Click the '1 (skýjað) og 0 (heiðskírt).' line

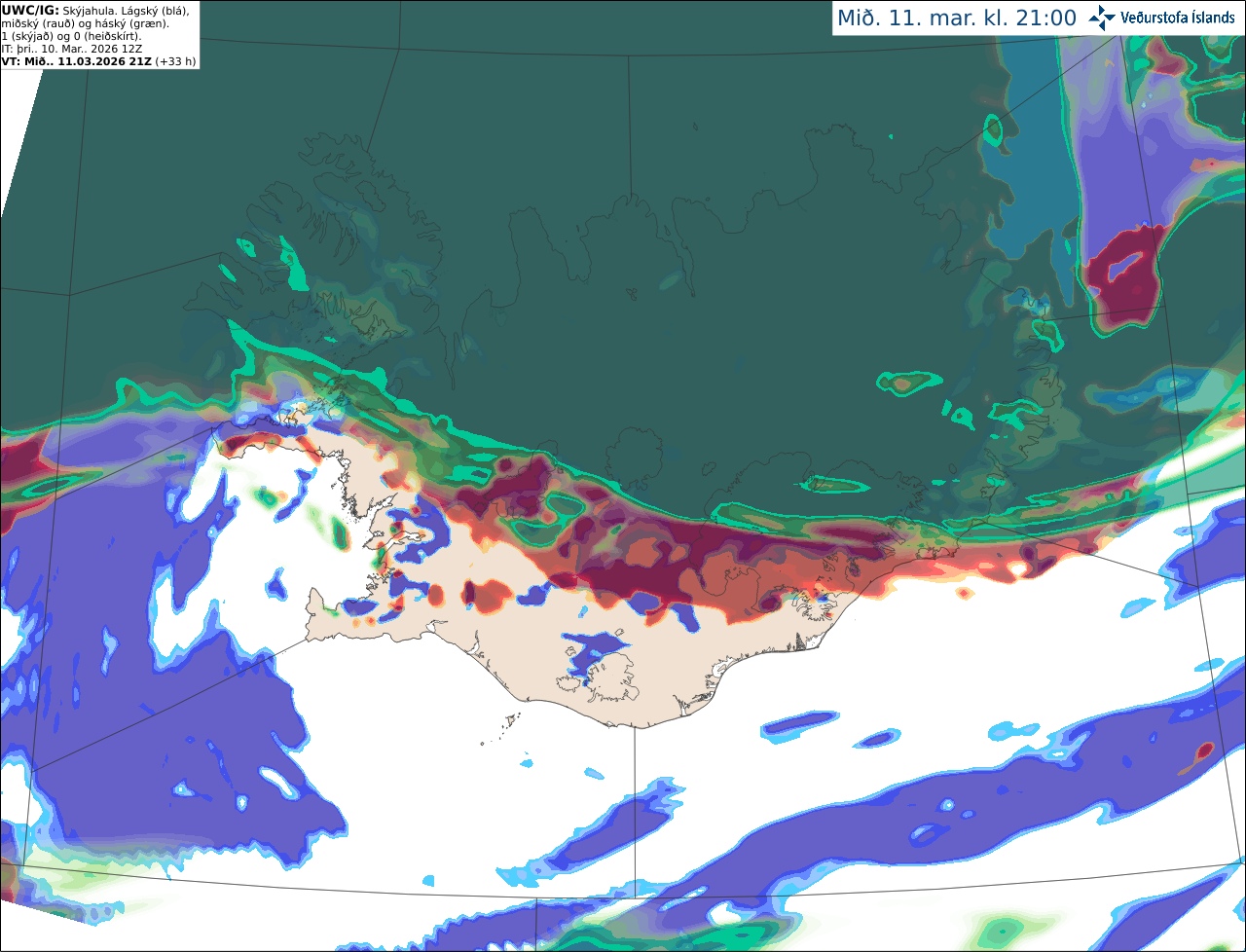click(x=71, y=36)
